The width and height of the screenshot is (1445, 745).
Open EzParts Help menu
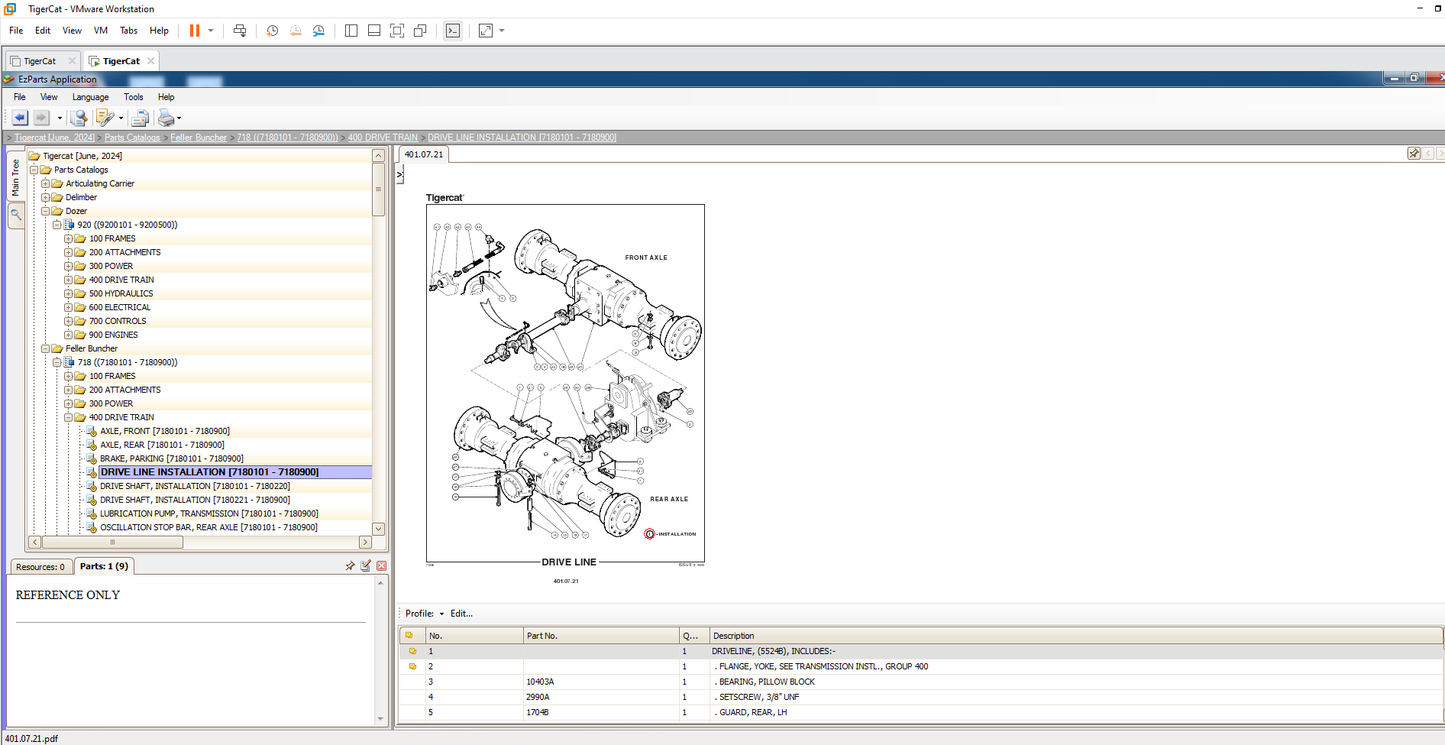point(166,97)
